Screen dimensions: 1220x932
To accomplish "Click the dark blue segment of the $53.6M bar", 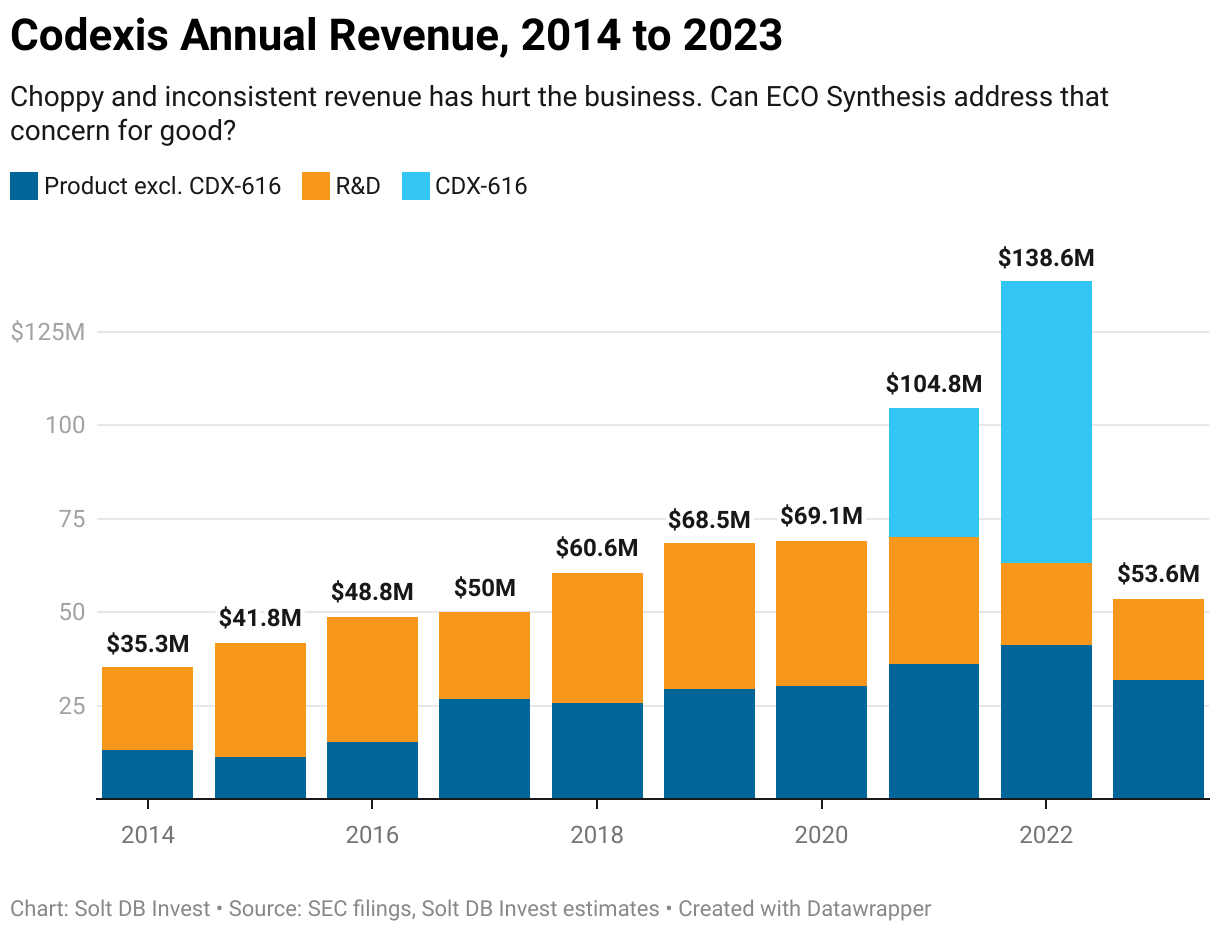I will pos(1158,739).
